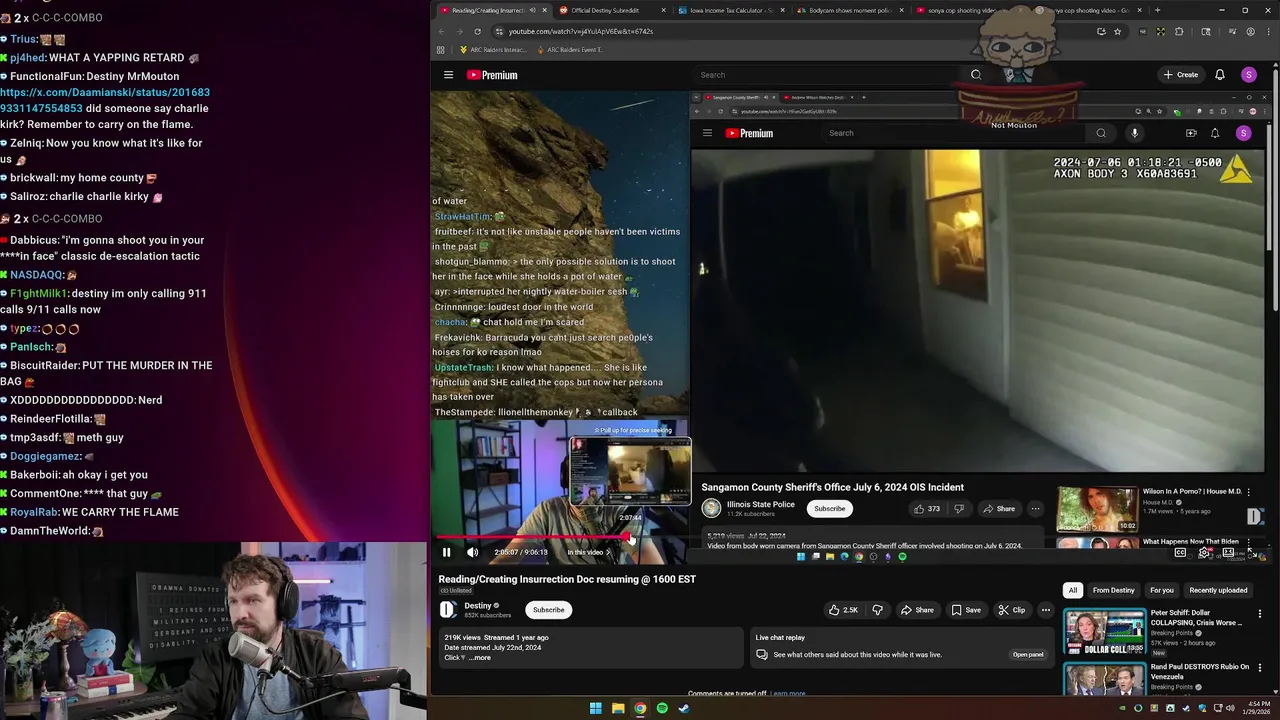Open Steam from the taskbar
This screenshot has height=720, width=1280.
[684, 708]
